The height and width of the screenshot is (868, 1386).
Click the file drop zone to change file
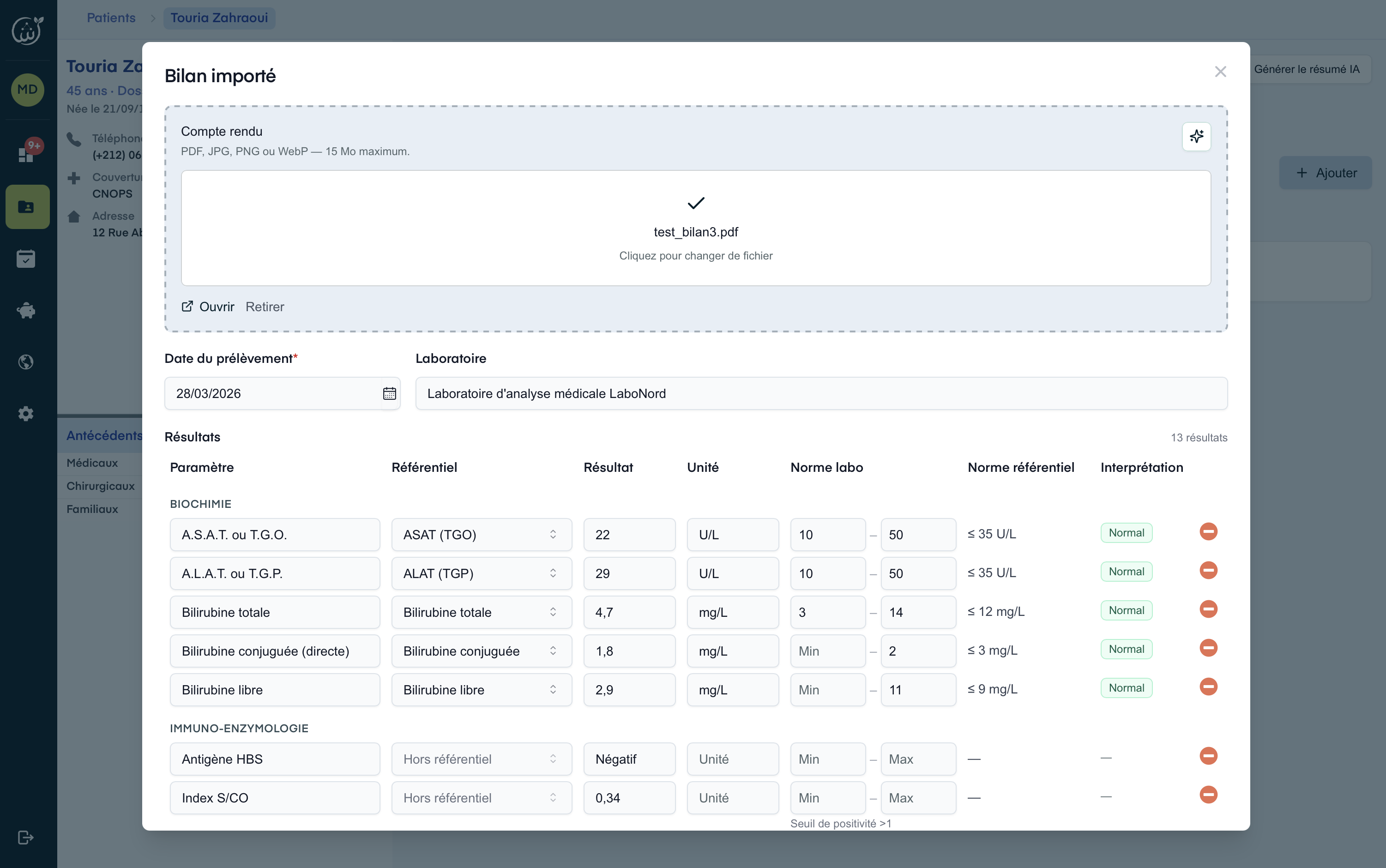click(x=696, y=228)
